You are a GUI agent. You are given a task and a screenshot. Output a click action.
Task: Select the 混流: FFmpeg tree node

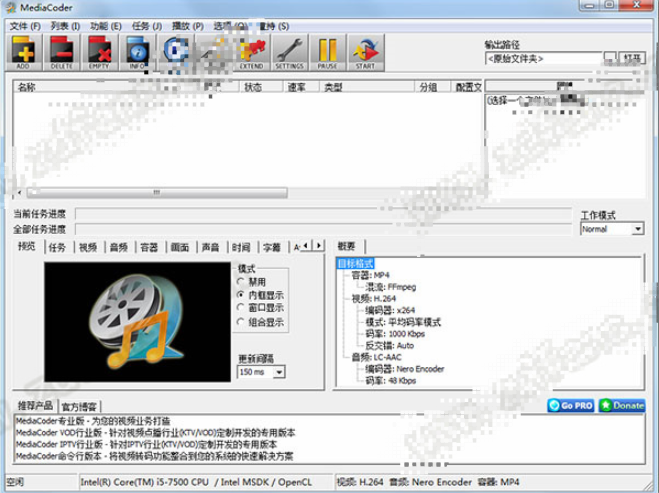pos(390,287)
